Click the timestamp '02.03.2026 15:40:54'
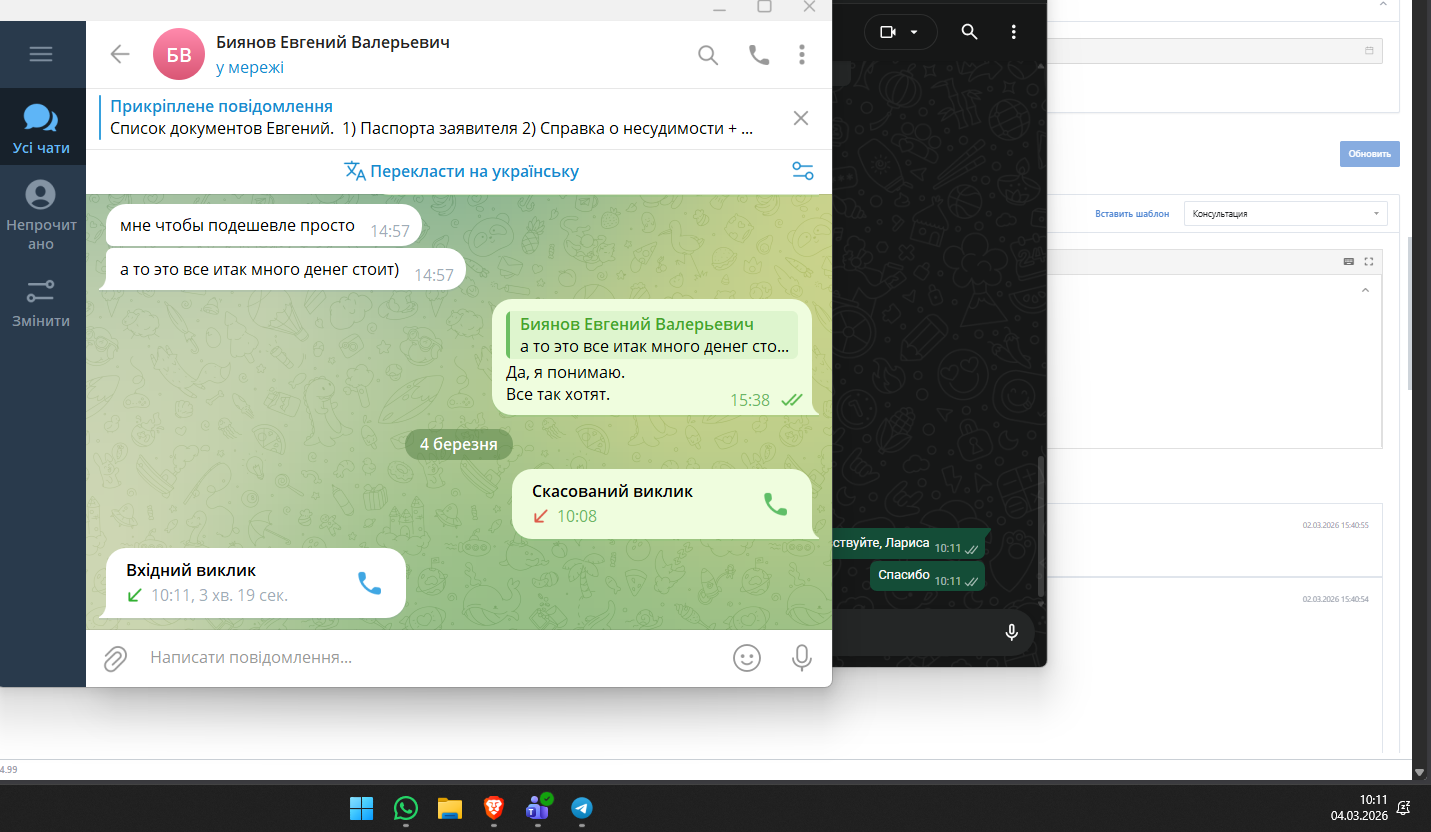The height and width of the screenshot is (832, 1431). coord(1335,599)
